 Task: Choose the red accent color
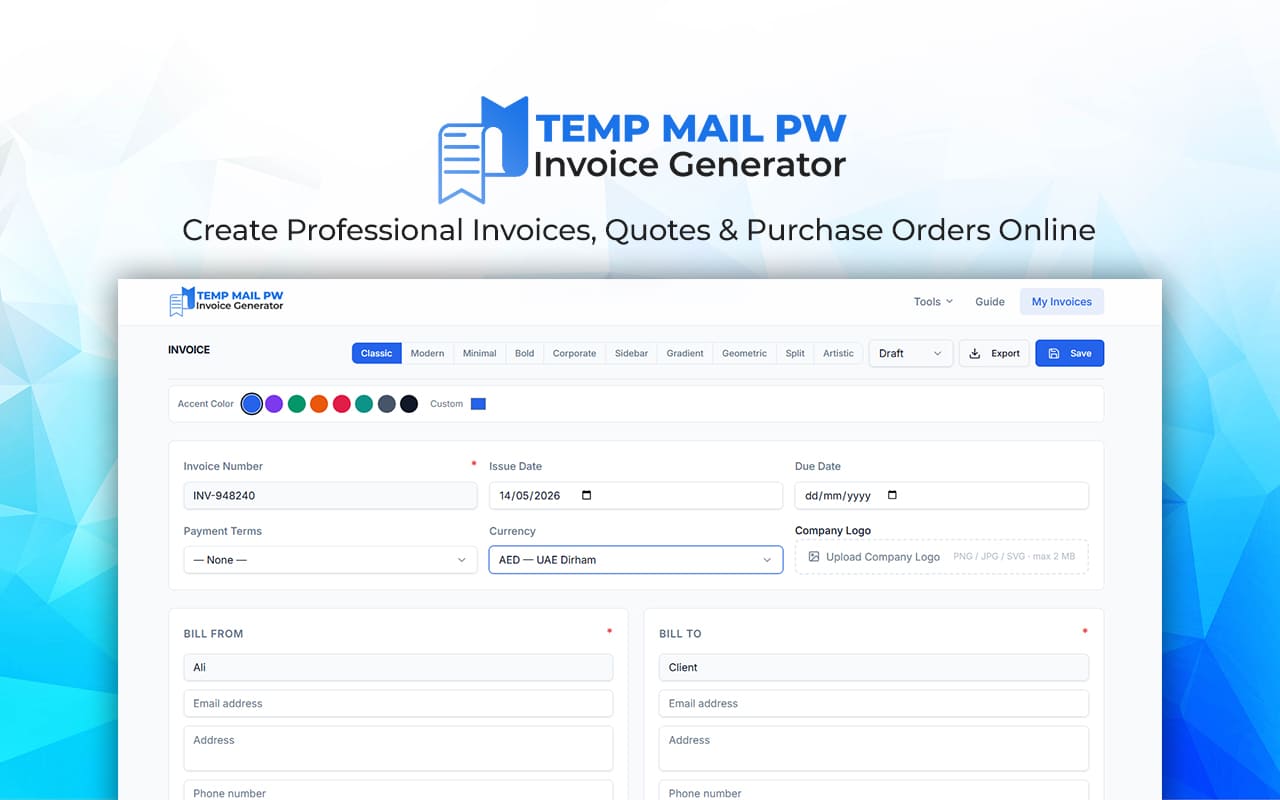click(342, 404)
